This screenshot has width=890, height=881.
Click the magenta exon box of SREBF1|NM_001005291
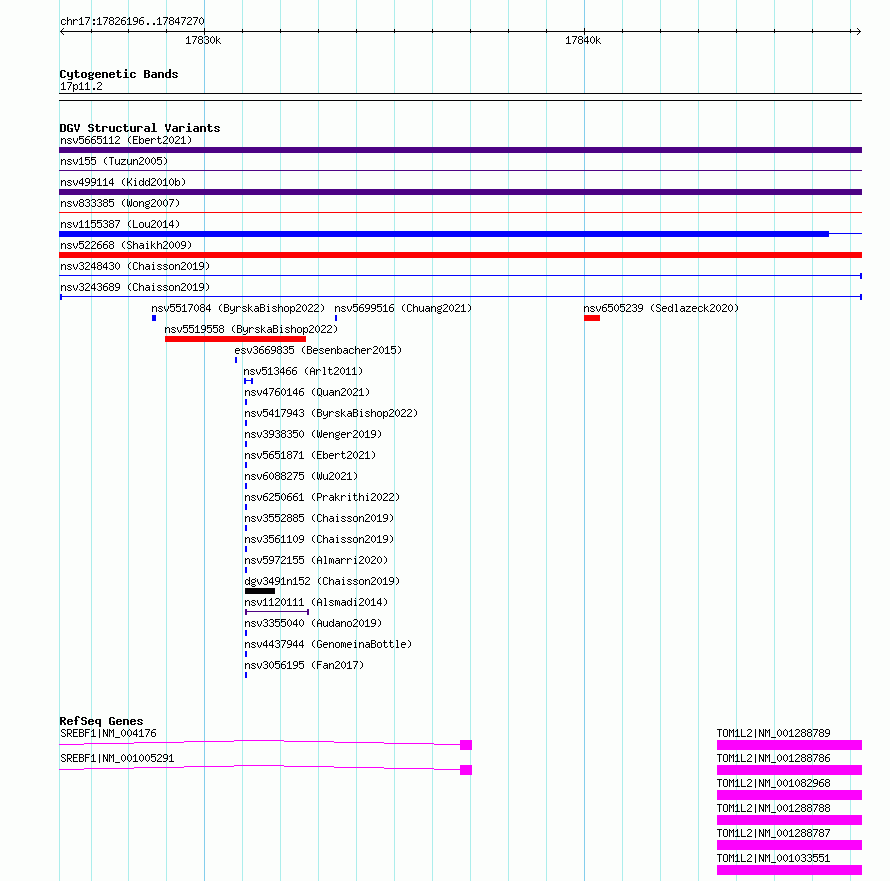click(x=466, y=770)
